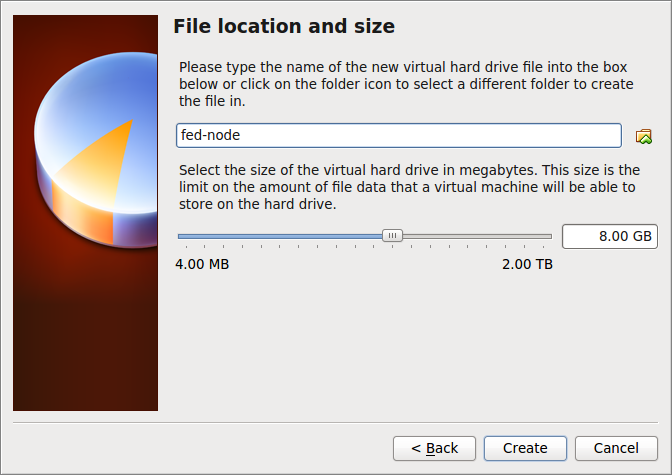
Task: Click the 2.00 TB maximum size label
Action: [x=527, y=264]
